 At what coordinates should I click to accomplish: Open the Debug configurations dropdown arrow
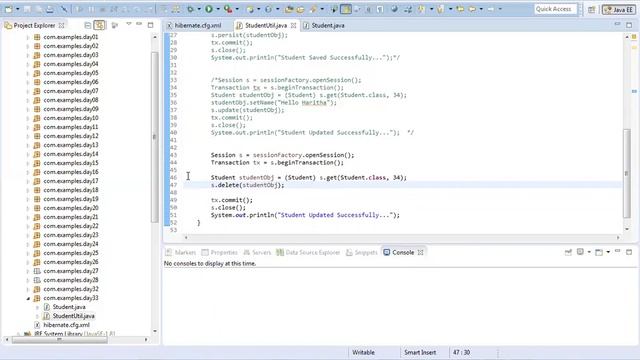point(199,9)
